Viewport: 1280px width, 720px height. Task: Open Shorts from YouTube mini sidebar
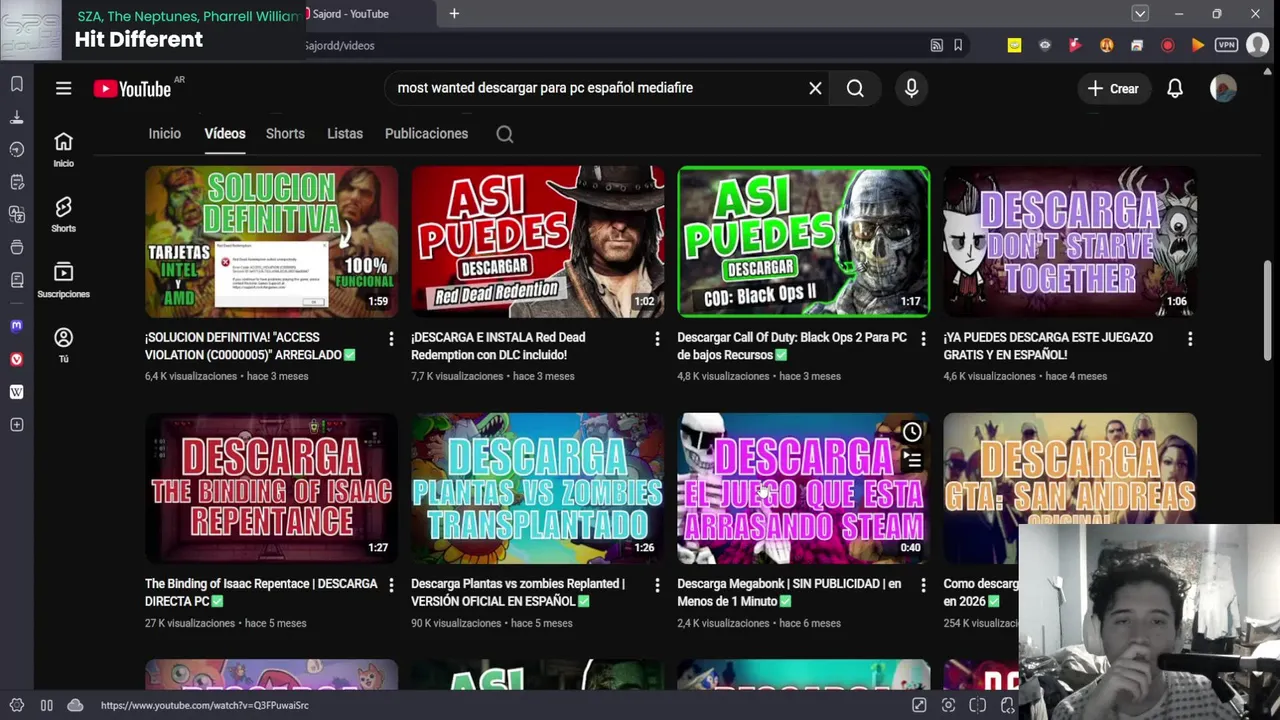(x=63, y=214)
